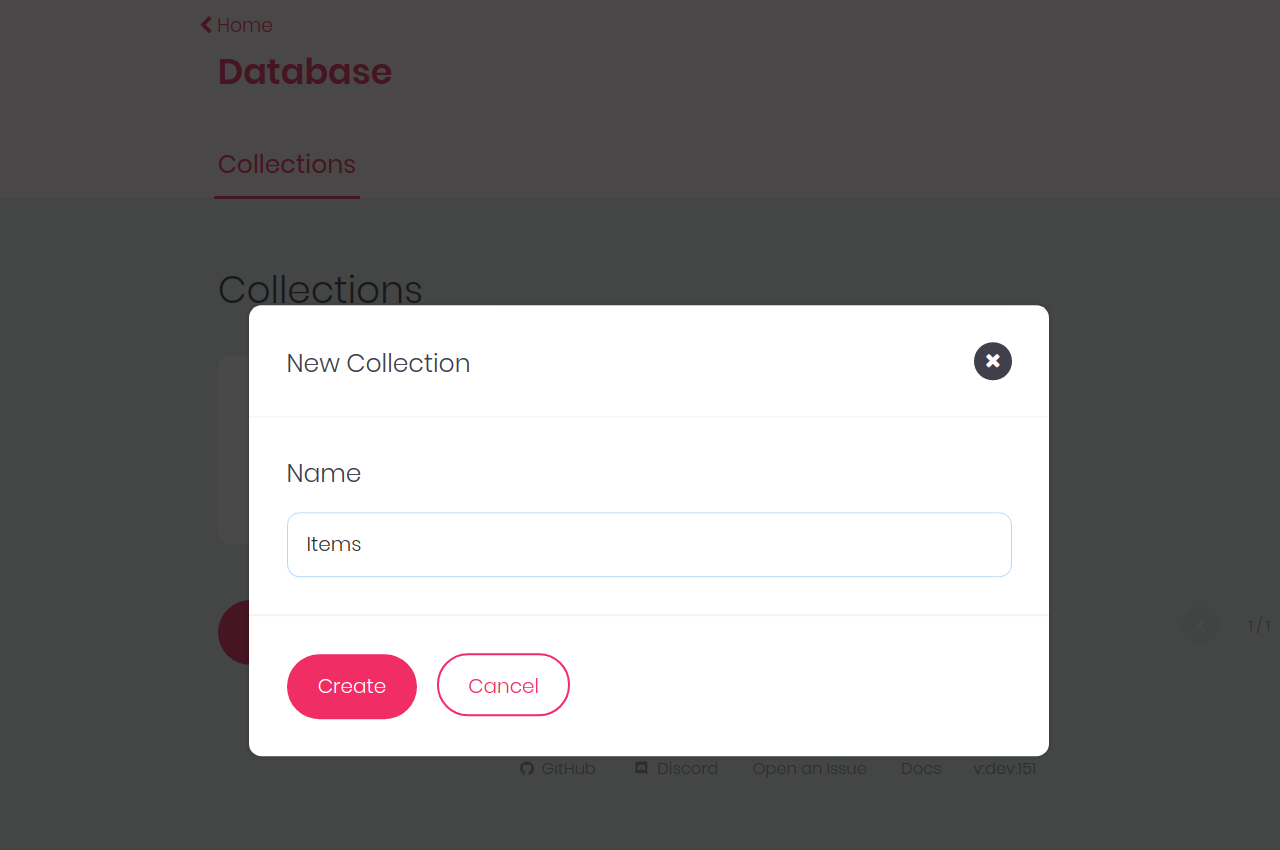Navigate back using the Home link

point(244,24)
